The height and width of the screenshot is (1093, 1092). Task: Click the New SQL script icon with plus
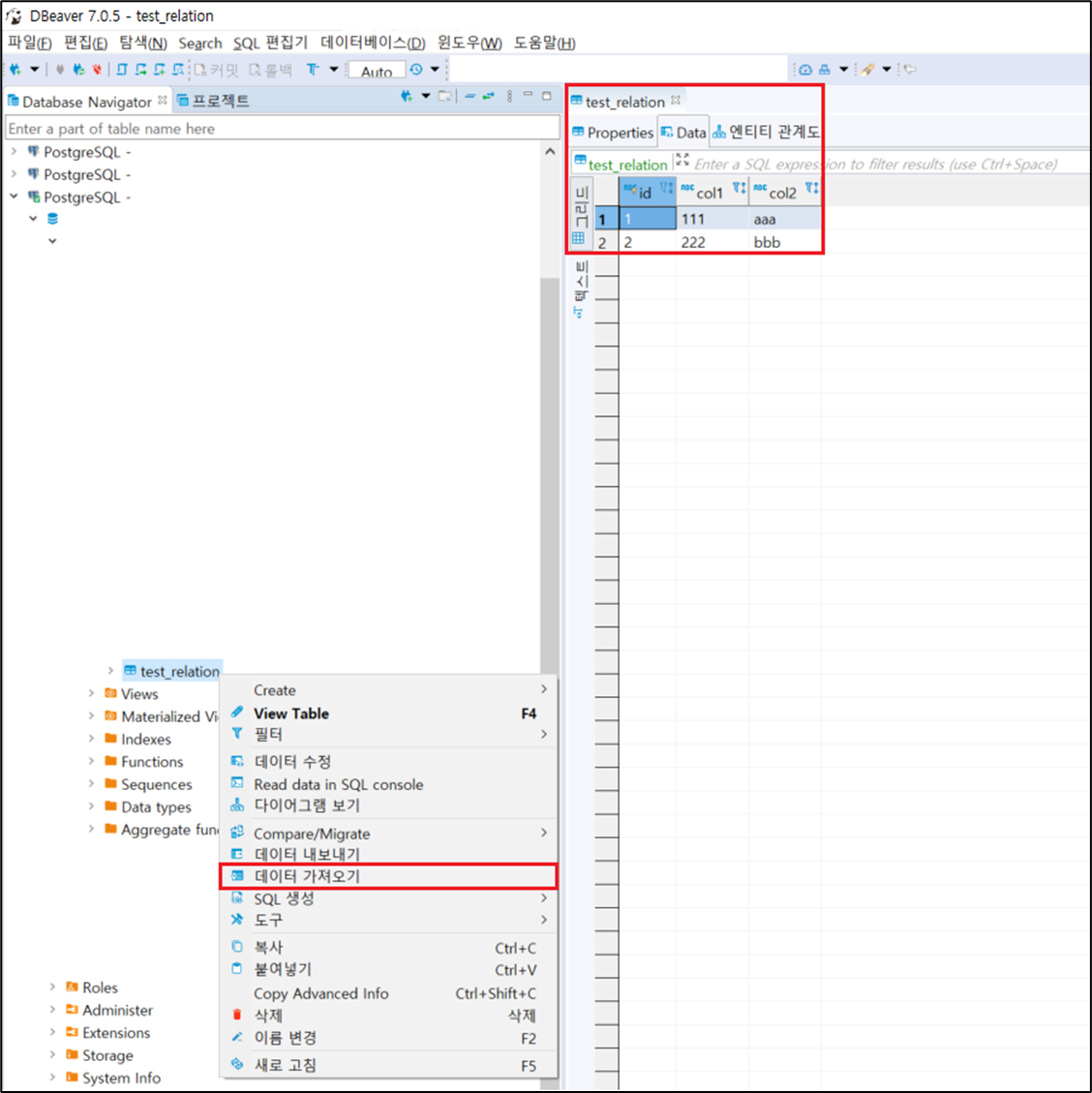[x=160, y=69]
